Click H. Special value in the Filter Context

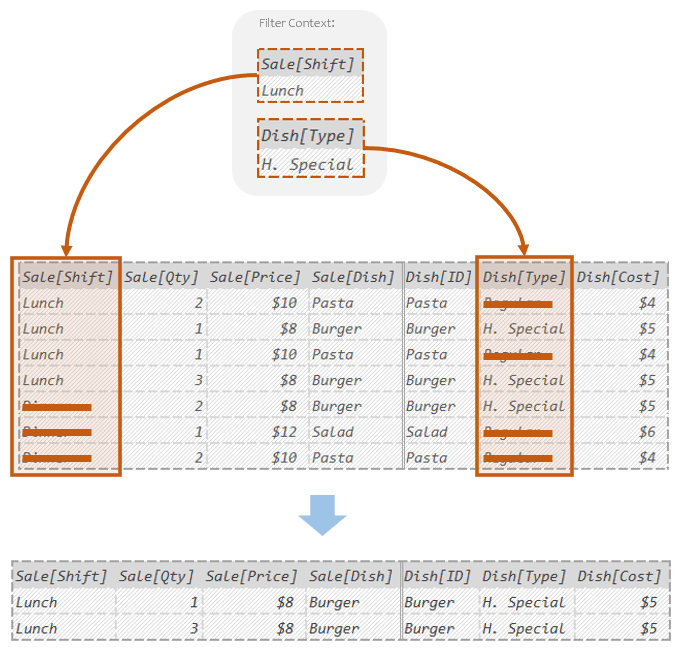308,164
